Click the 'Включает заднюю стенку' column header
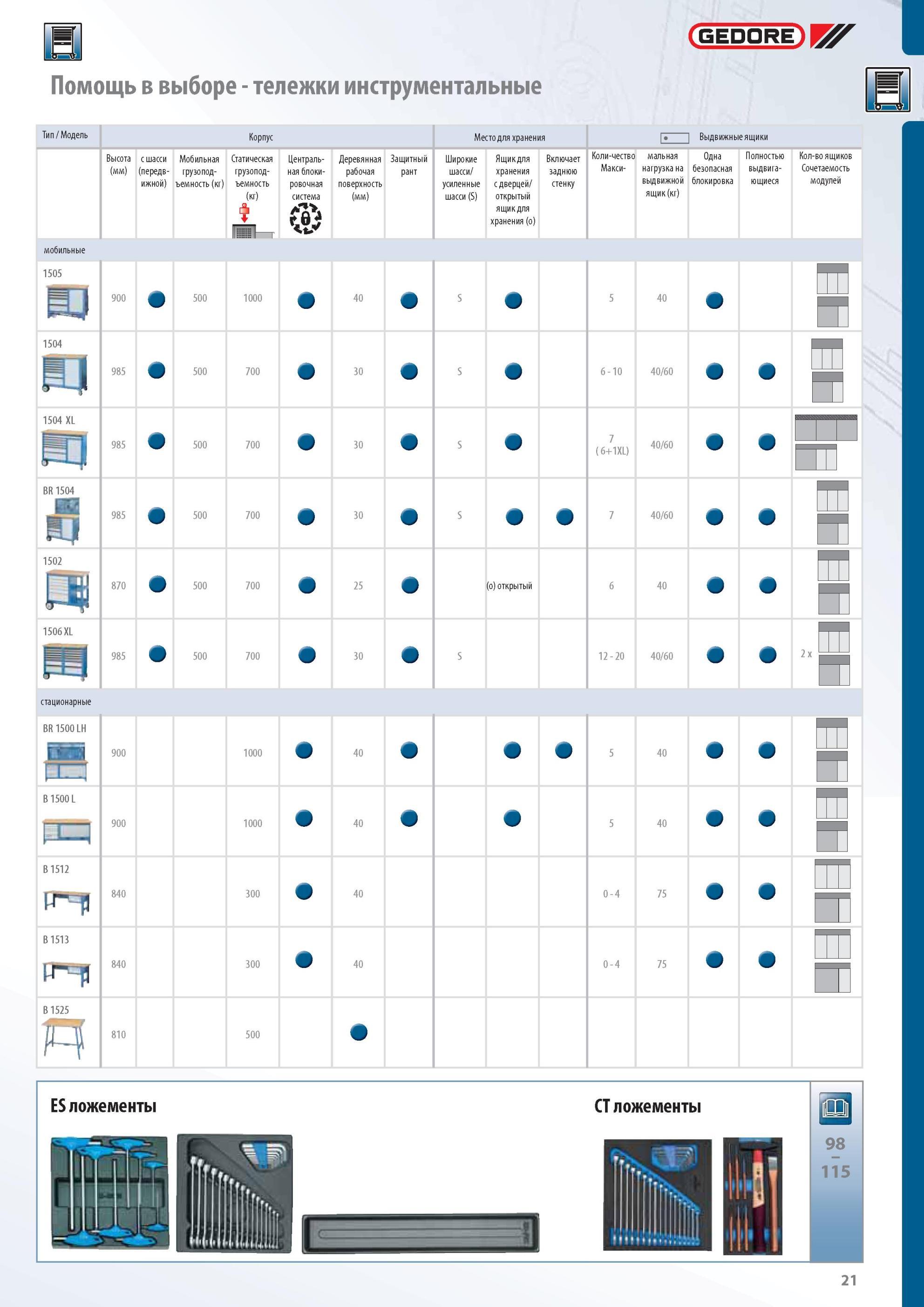The width and height of the screenshot is (924, 1307). tap(563, 171)
